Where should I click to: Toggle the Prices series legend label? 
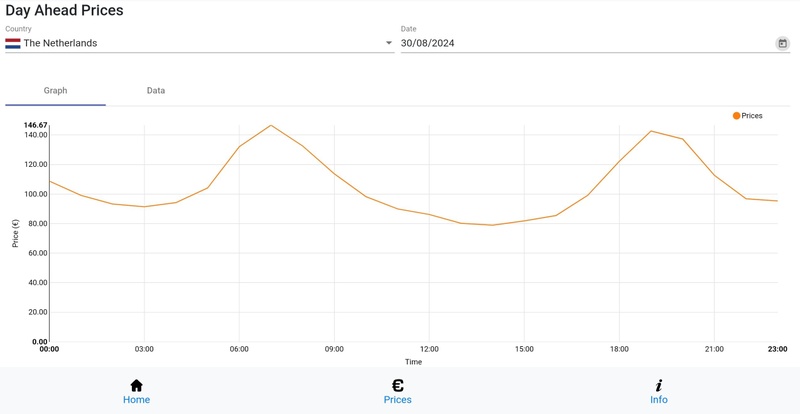(x=752, y=116)
